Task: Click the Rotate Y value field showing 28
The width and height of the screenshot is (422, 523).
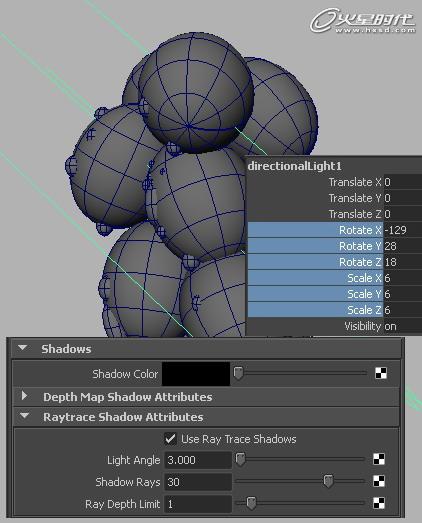Action: [x=403, y=246]
